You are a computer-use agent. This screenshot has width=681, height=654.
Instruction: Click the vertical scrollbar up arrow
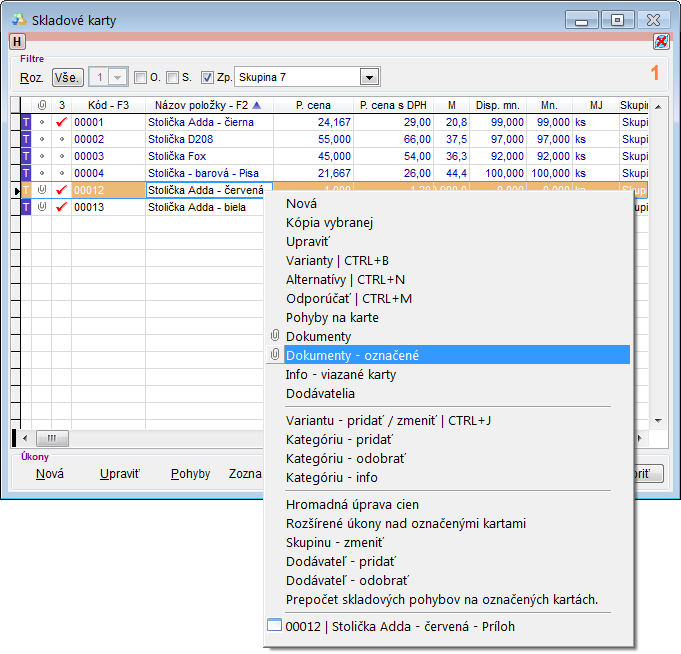pos(658,107)
